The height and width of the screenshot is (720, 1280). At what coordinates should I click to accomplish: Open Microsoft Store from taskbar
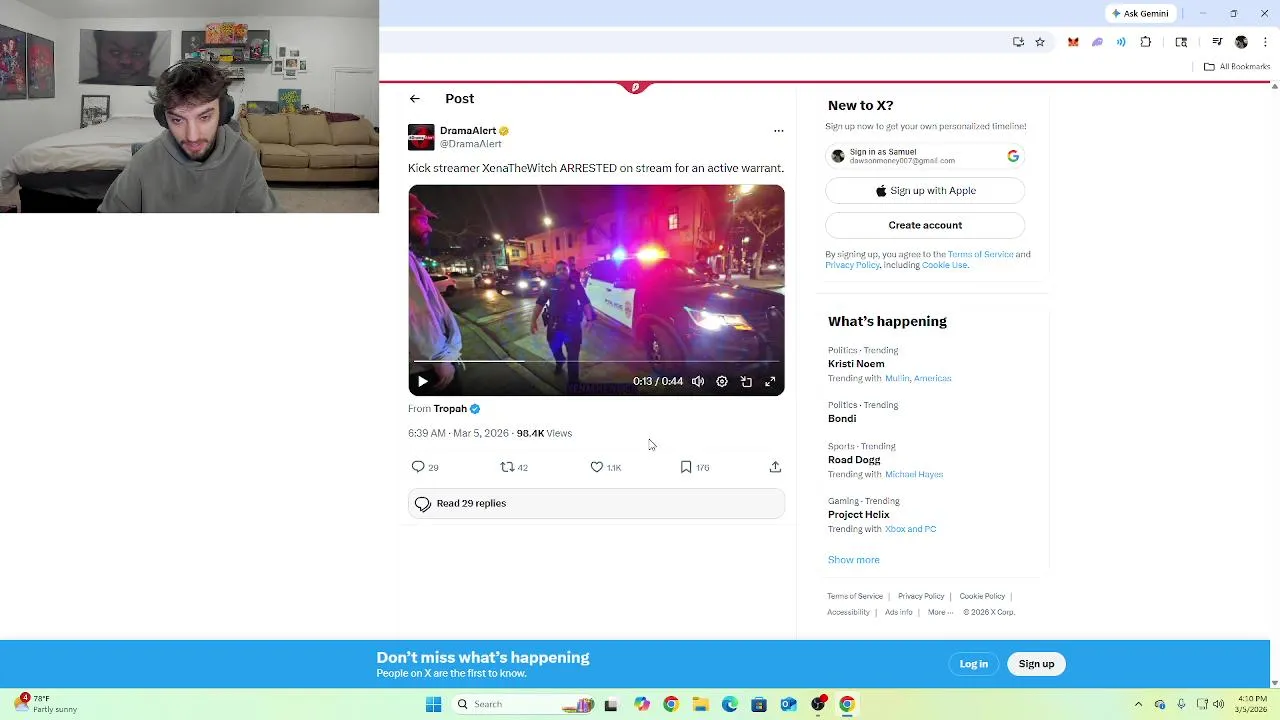(759, 704)
